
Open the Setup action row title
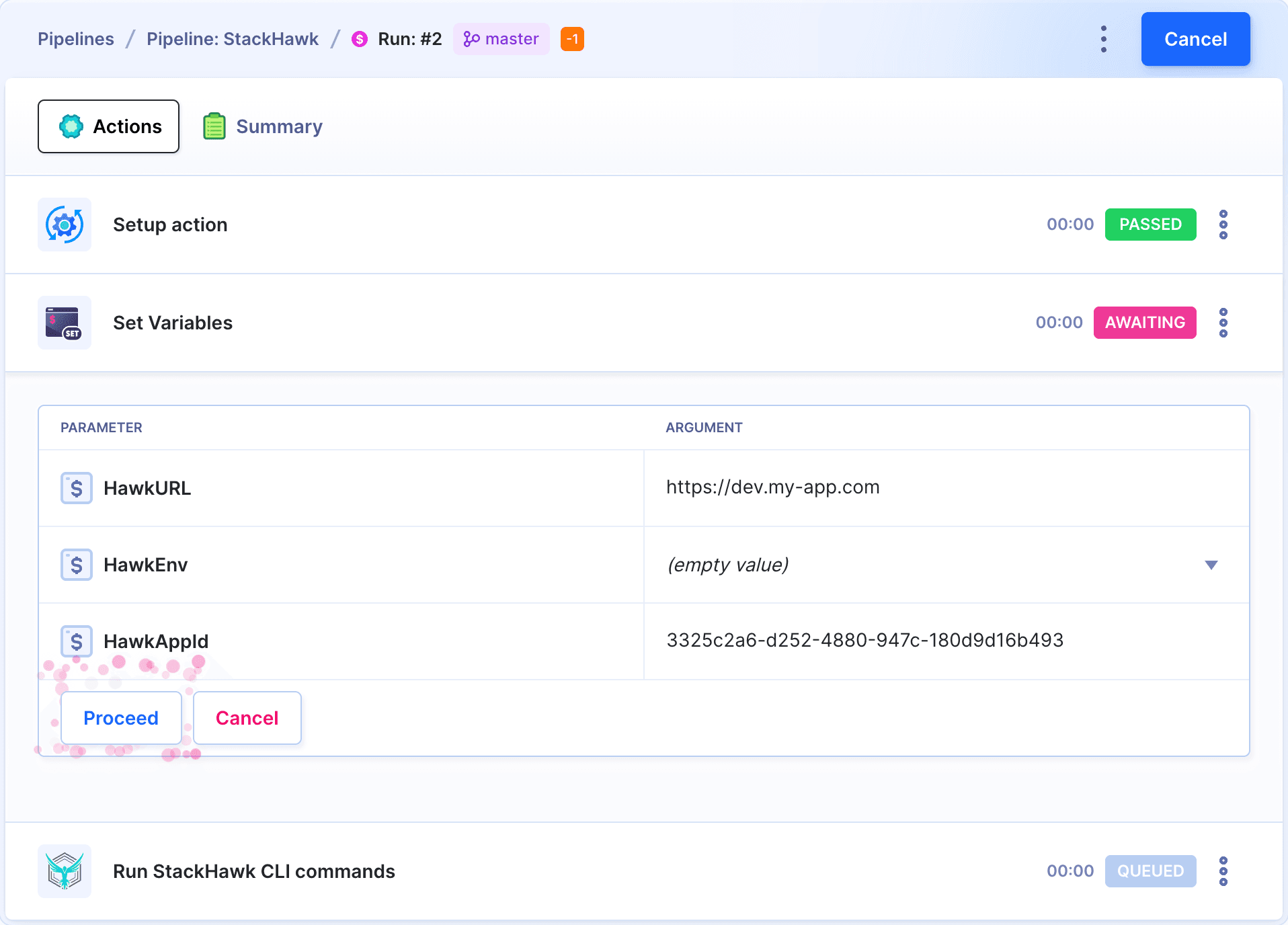tap(170, 225)
